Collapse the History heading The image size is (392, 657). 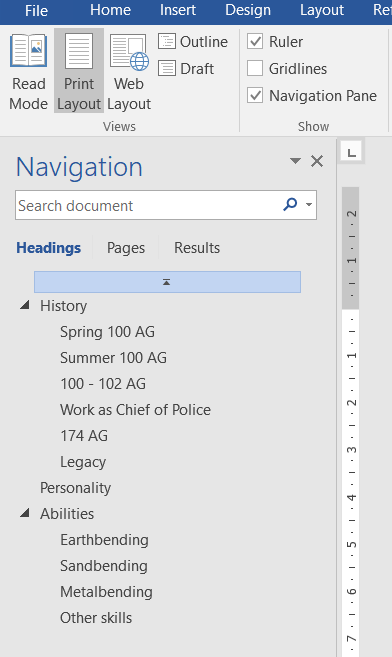[25, 305]
